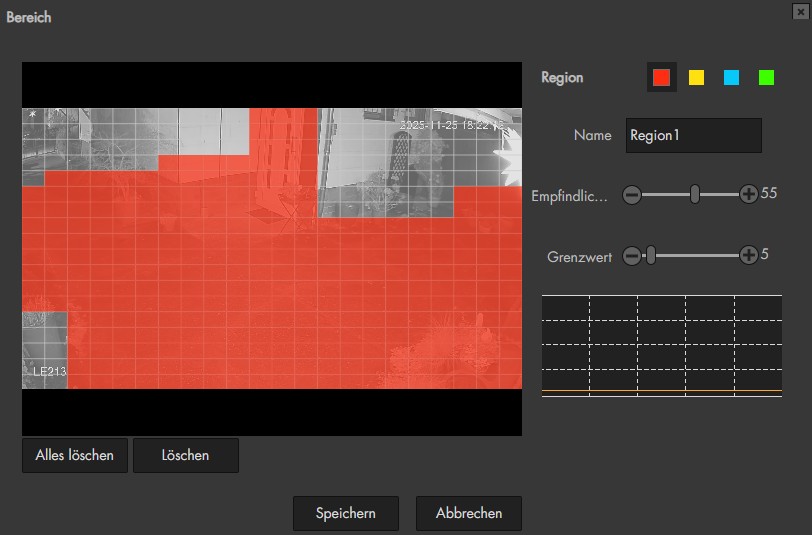Select the yellow region color swatch
812x535 pixels.
(x=696, y=77)
